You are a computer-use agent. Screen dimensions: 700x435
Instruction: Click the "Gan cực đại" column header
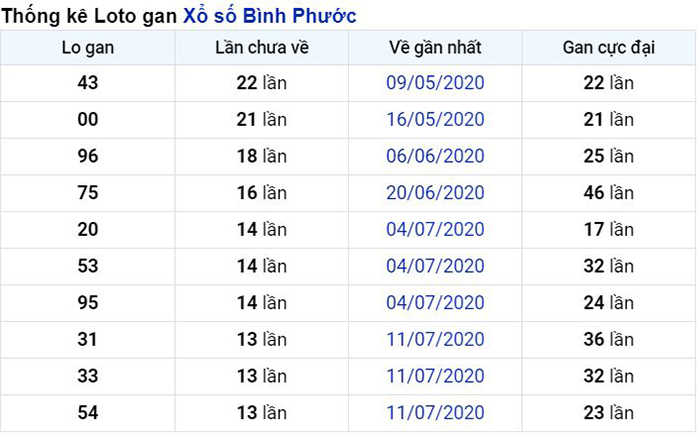[x=608, y=48]
